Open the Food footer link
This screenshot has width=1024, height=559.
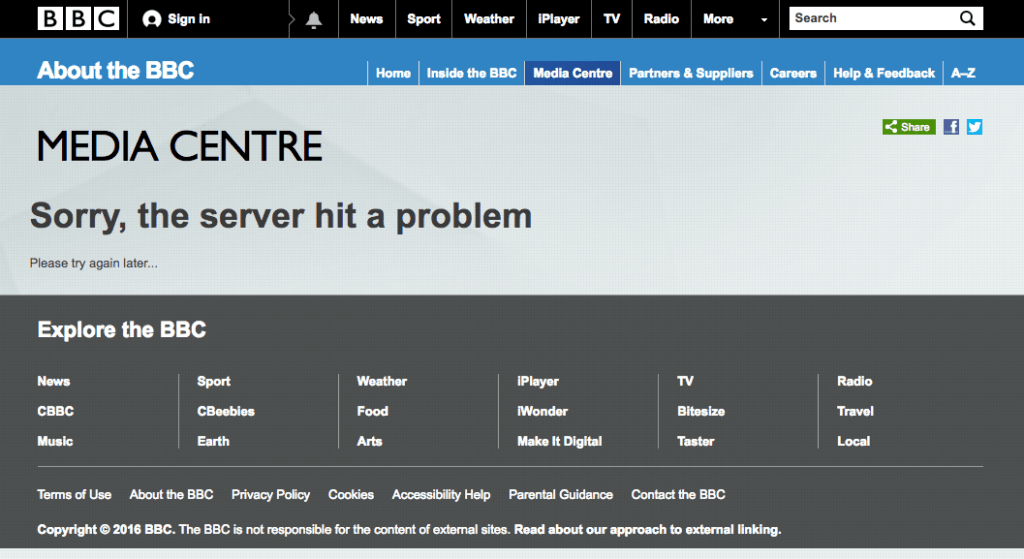point(372,411)
